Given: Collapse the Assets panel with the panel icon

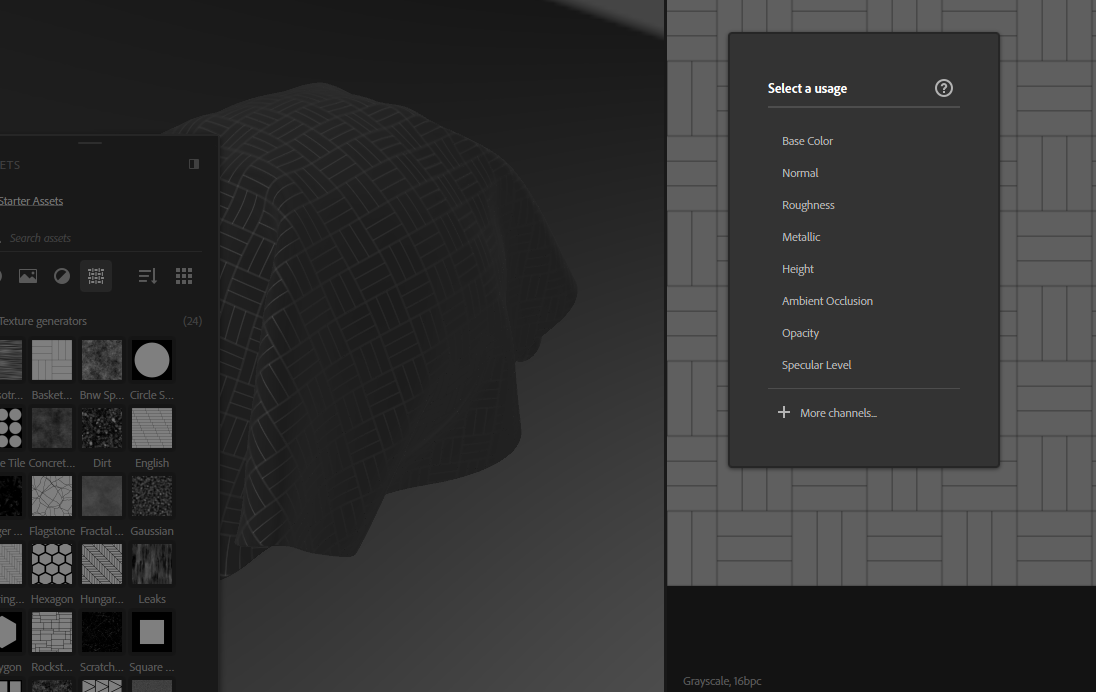Looking at the screenshot, I should [193, 163].
